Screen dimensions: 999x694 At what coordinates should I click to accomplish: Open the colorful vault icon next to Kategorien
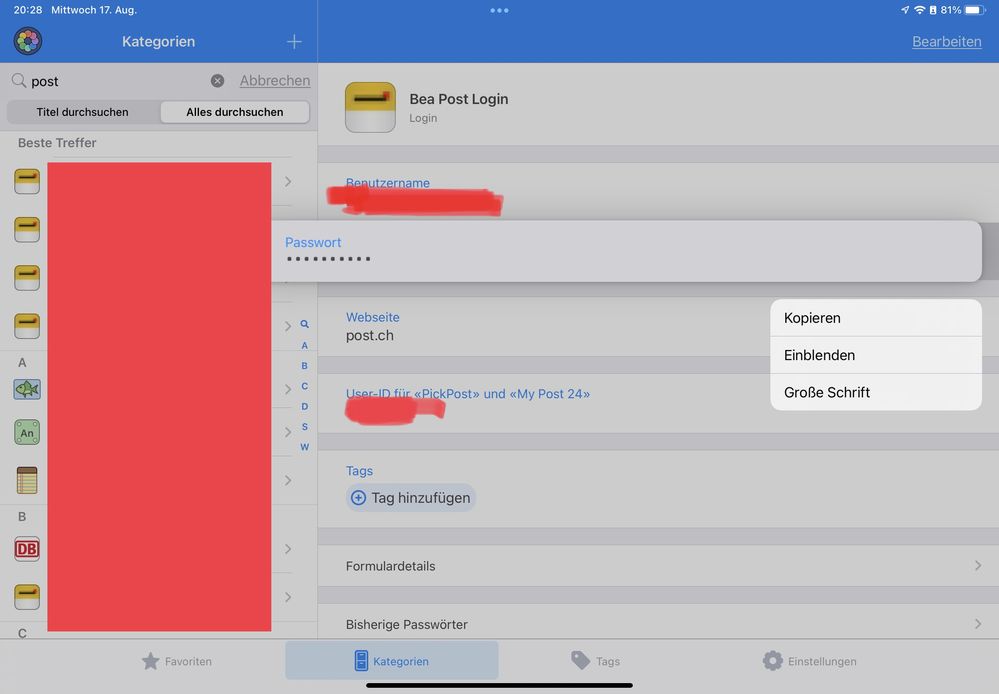pyautogui.click(x=28, y=41)
